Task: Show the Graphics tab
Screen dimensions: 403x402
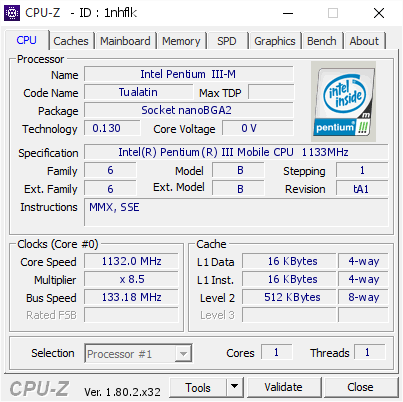Action: tap(275, 41)
